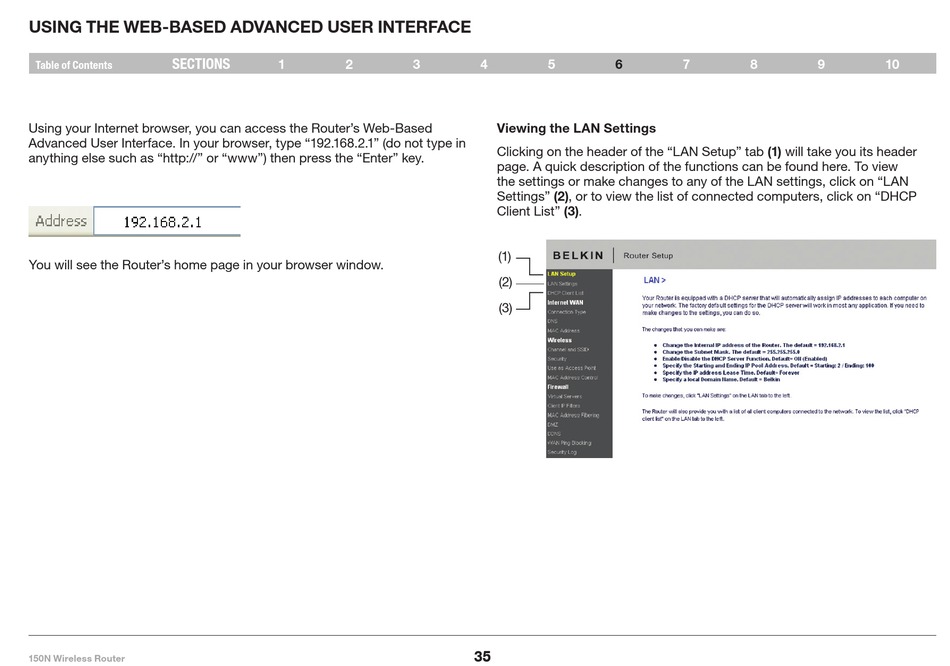This screenshot has height=666, width=950.
Task: Open DMZ in sidebar
Action: coord(553,425)
